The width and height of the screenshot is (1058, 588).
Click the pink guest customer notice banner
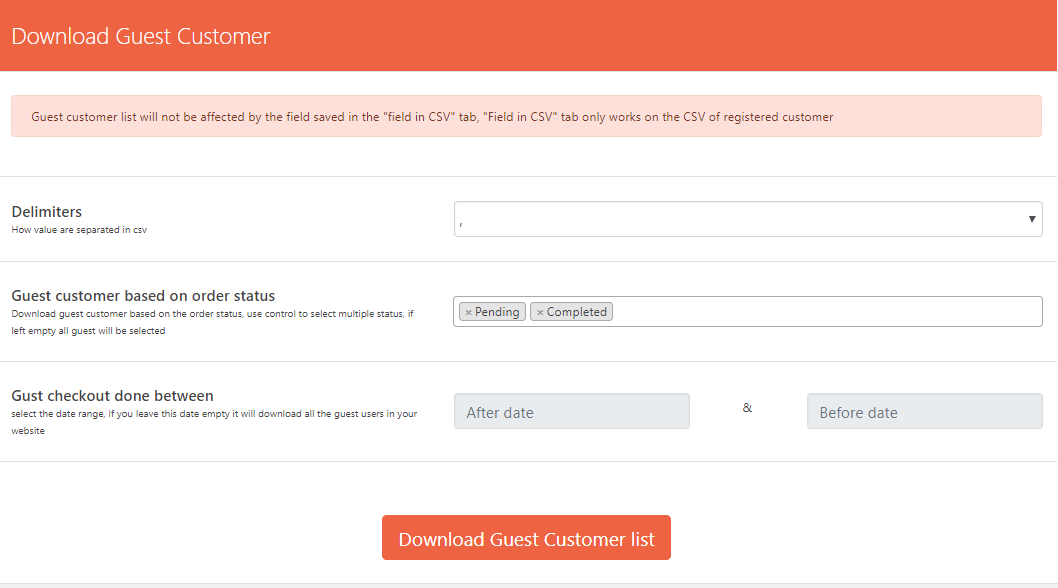pos(526,116)
